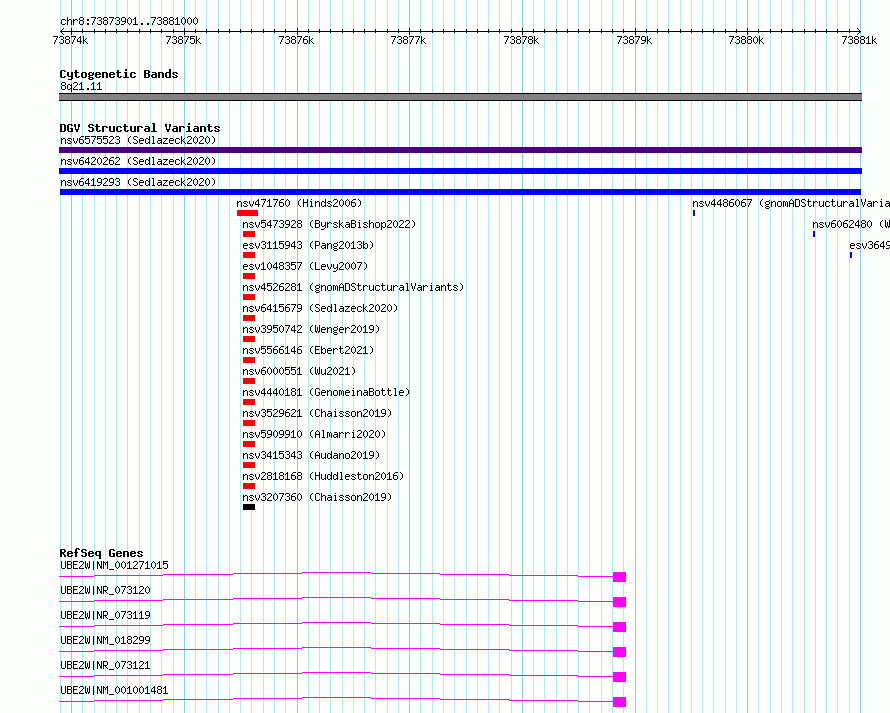Click the 73878k ruler tick label
This screenshot has height=713, width=890.
[521, 40]
